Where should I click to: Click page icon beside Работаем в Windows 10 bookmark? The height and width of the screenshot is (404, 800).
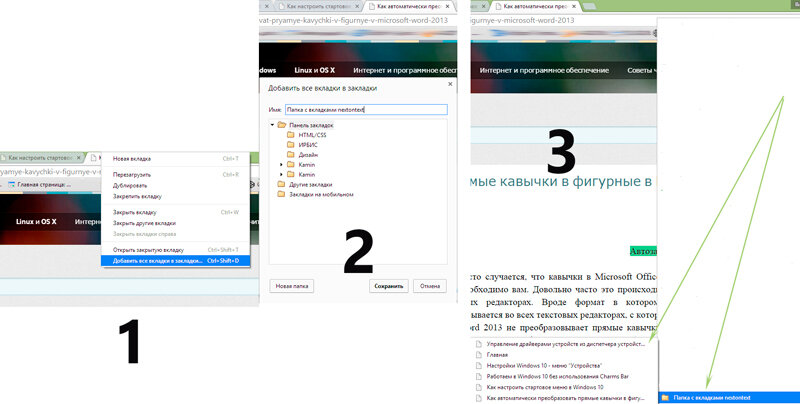tap(479, 376)
